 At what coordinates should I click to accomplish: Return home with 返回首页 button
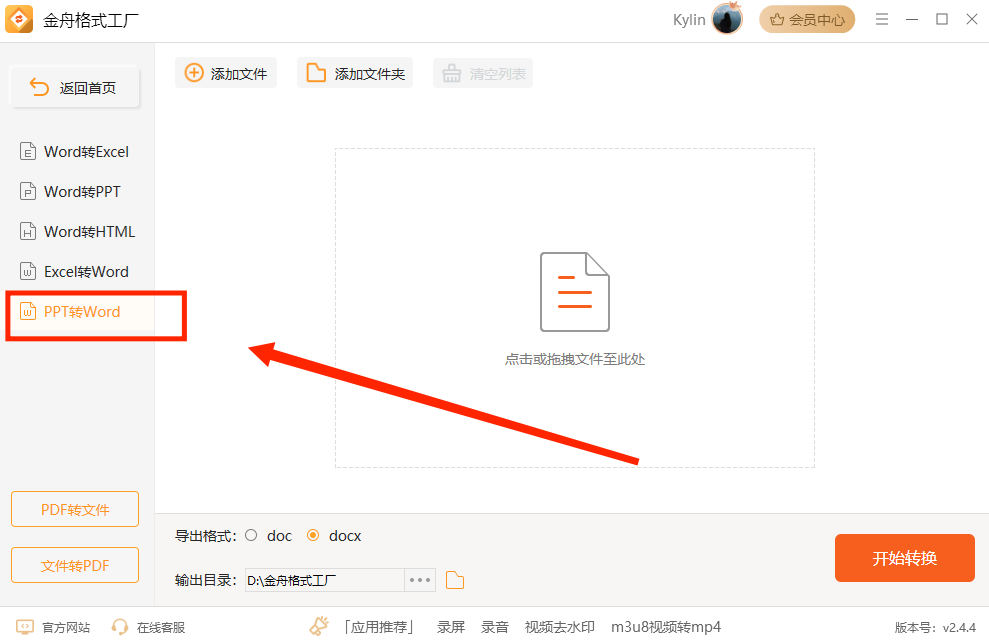pyautogui.click(x=75, y=87)
